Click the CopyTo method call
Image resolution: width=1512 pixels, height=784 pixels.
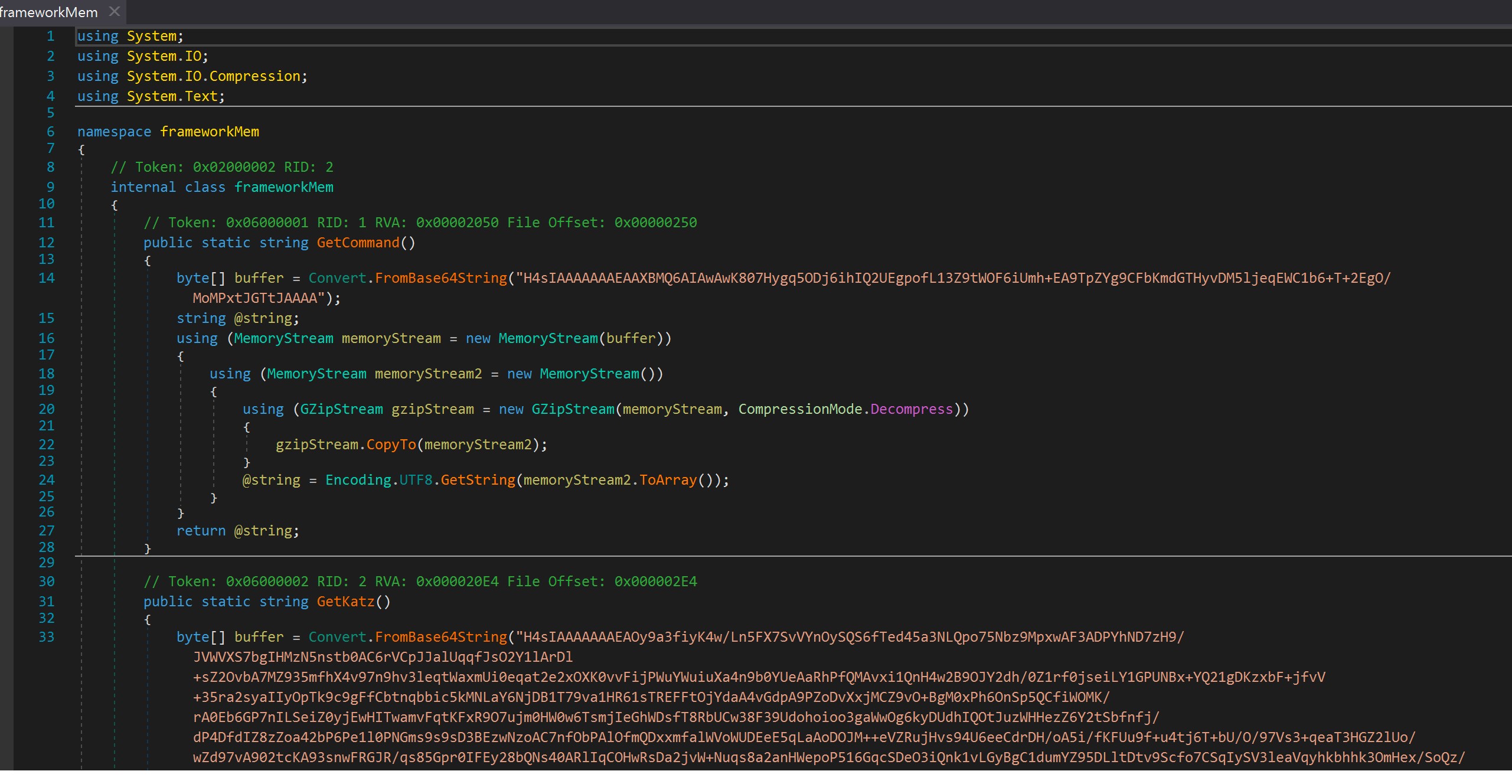point(391,445)
